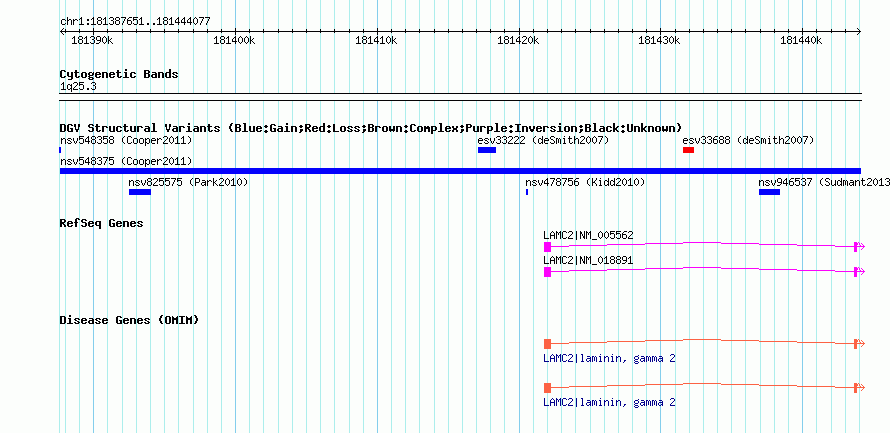This screenshot has width=890, height=433.
Task: Click the 181390k ruler tick label
Action: coord(92,40)
